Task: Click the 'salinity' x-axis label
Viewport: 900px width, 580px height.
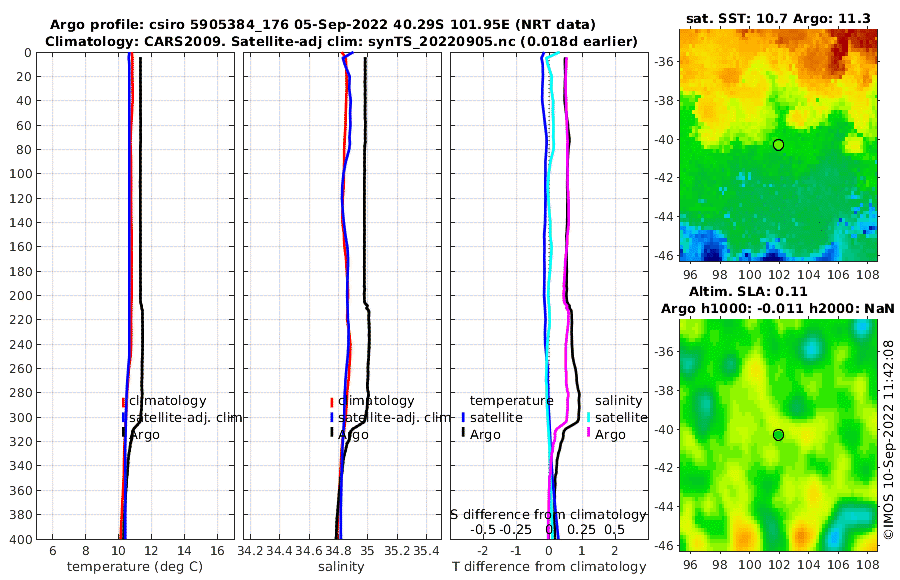Action: (341, 566)
